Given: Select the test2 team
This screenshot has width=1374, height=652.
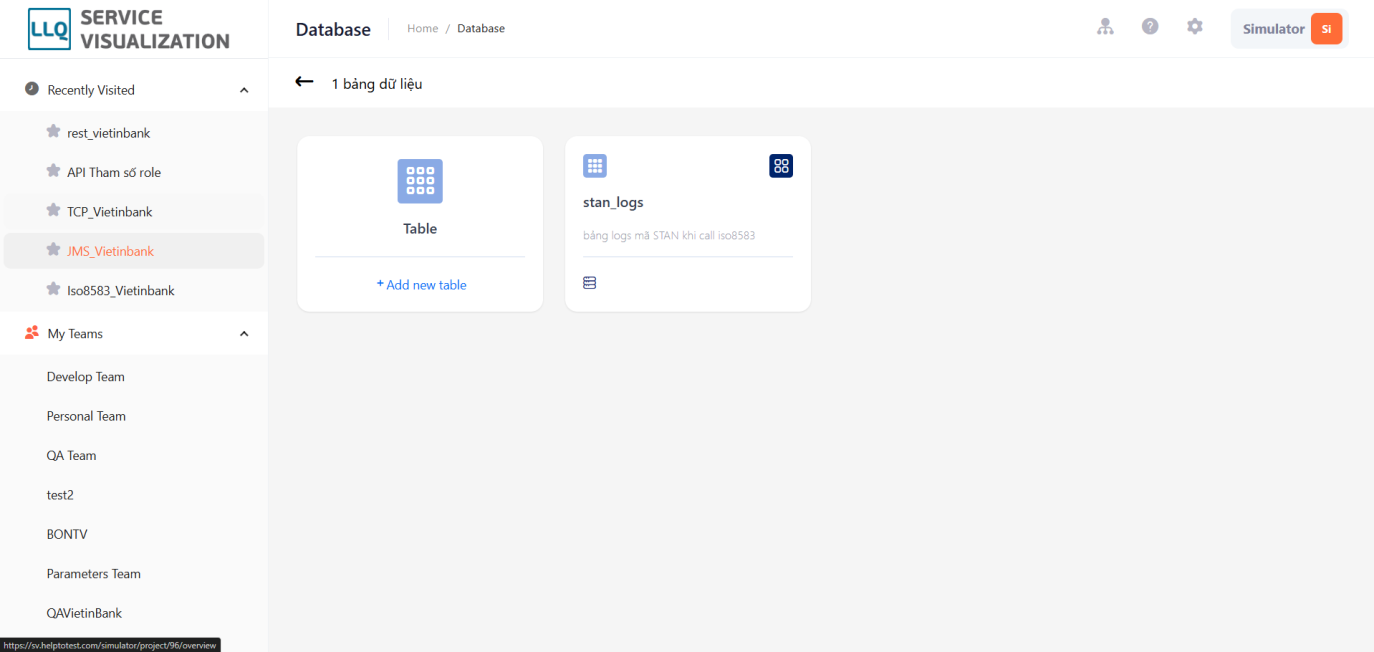Looking at the screenshot, I should (x=60, y=495).
